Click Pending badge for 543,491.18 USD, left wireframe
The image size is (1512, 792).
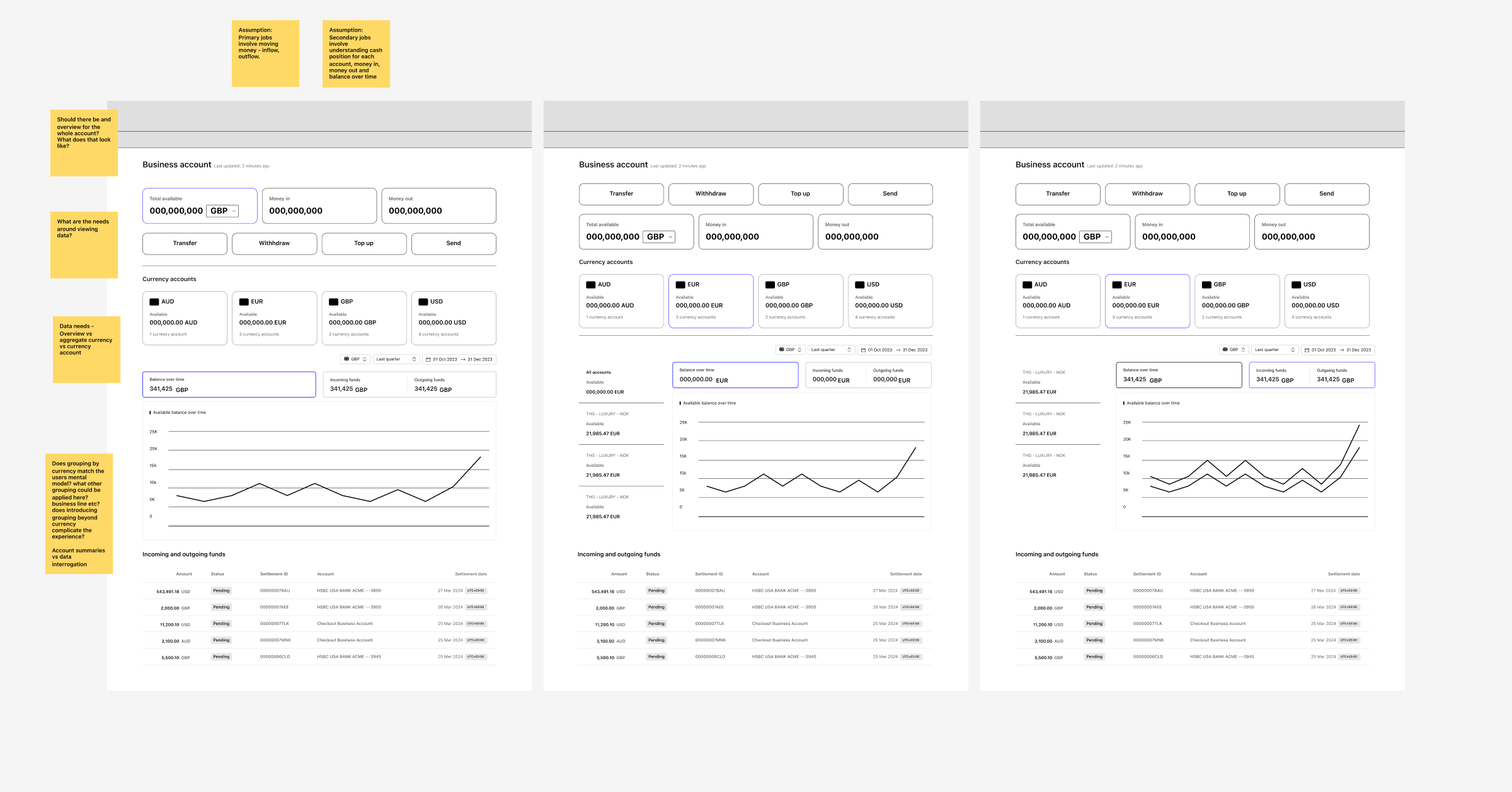click(x=221, y=591)
